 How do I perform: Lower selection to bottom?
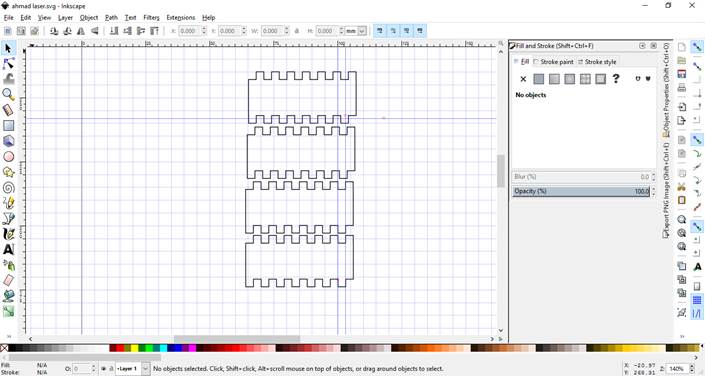tap(114, 31)
